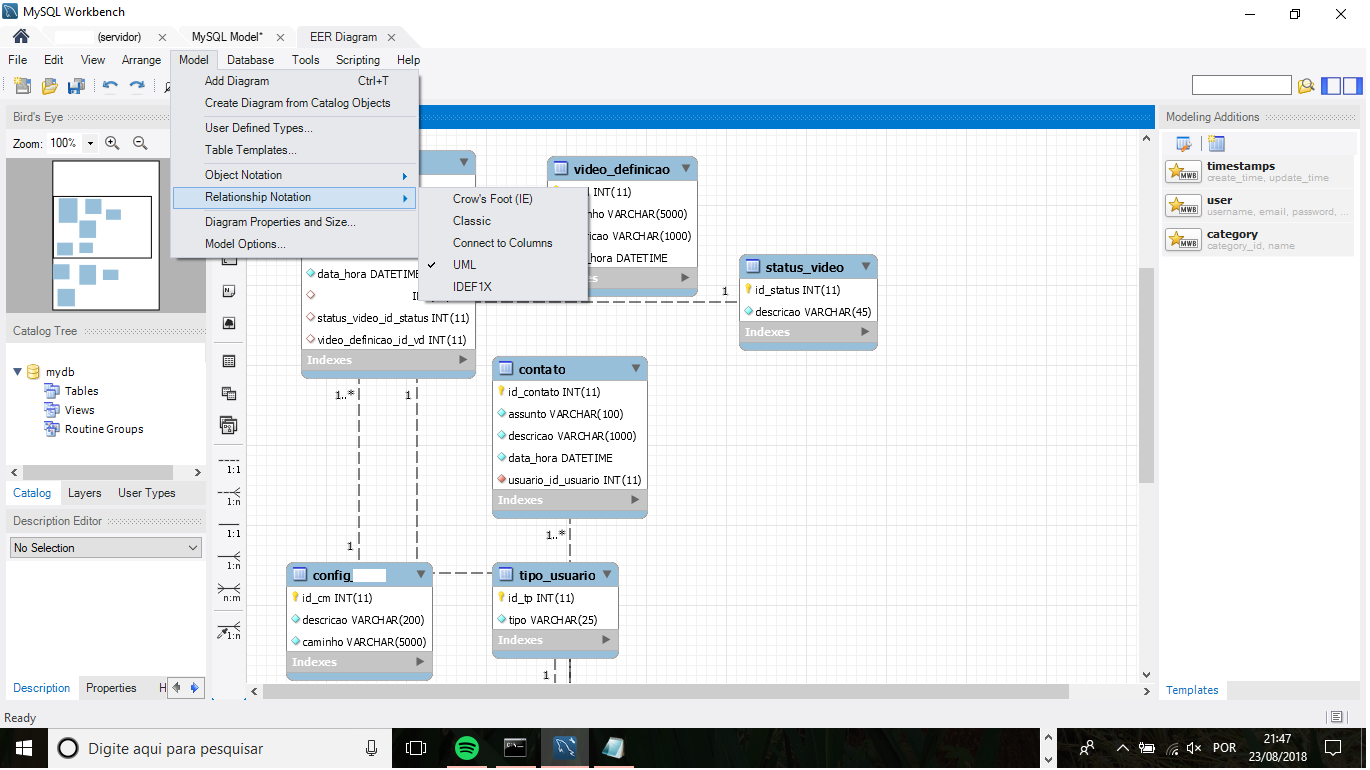
Task: Open Table Templates menu entry
Action: (294, 150)
